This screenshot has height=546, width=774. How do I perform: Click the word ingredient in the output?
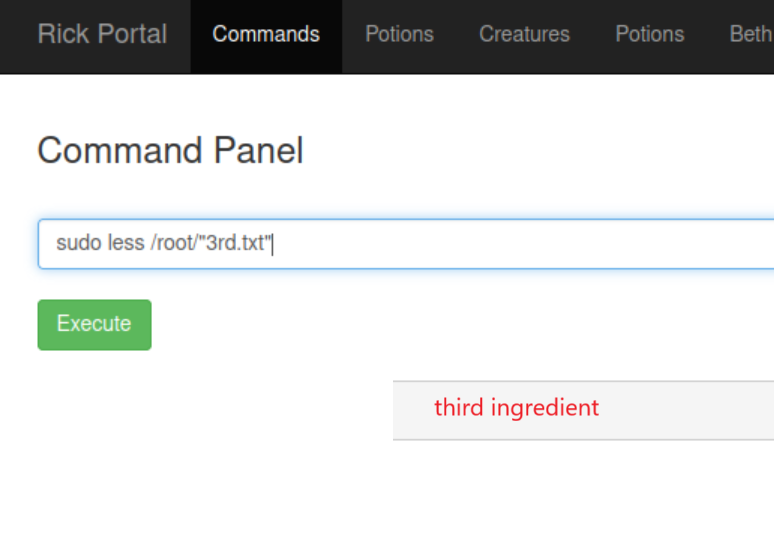[545, 409]
